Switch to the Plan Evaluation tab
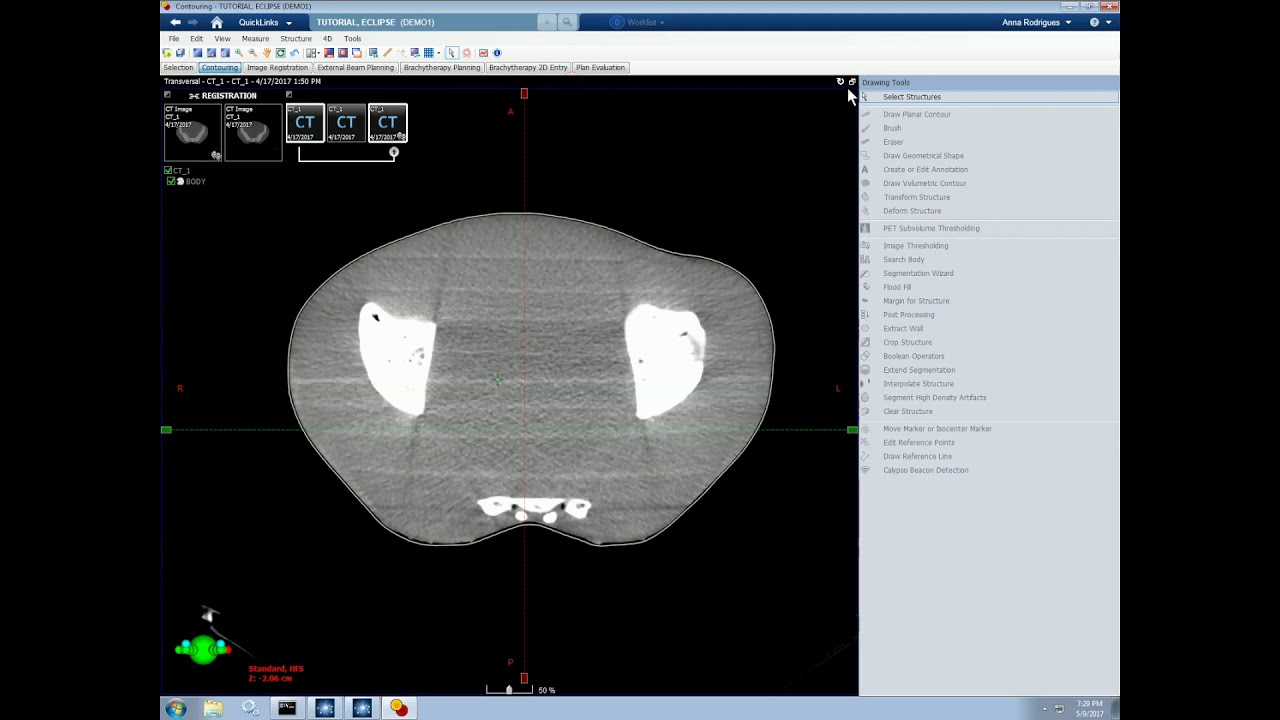Screen dimensions: 1280x720 click(x=600, y=67)
